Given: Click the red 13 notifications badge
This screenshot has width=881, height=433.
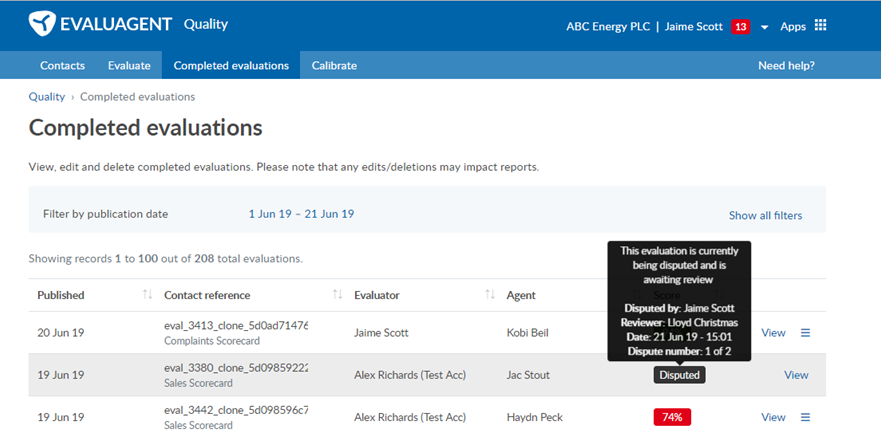Looking at the screenshot, I should 741,26.
